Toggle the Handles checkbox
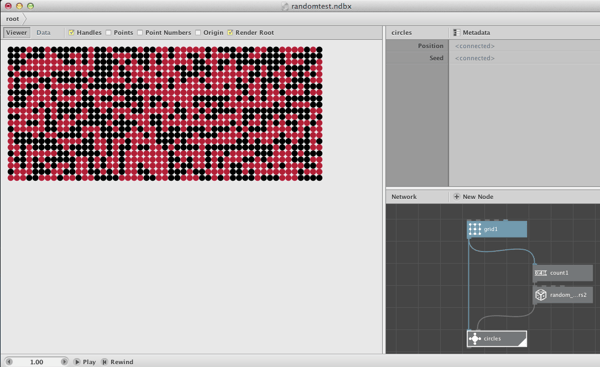The height and width of the screenshot is (367, 600). point(71,33)
